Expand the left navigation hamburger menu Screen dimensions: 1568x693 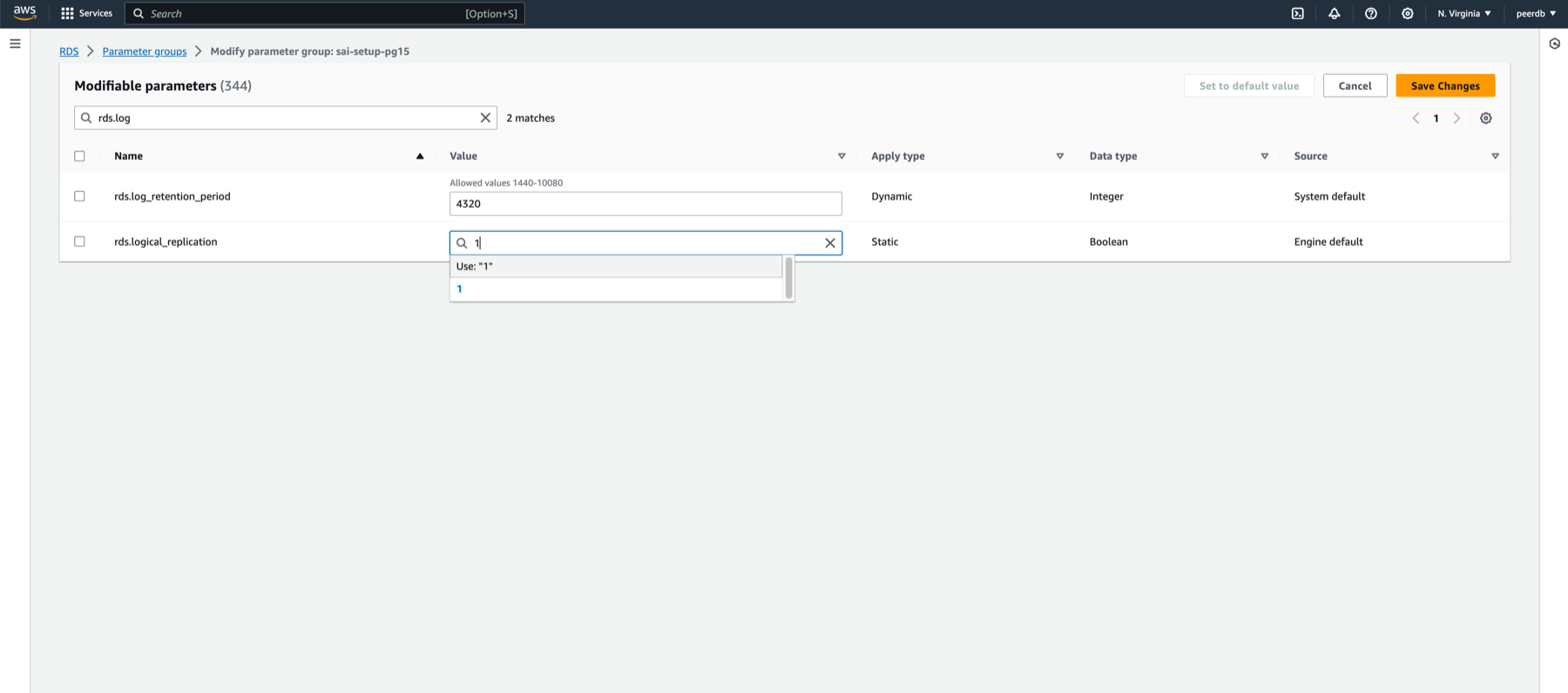pyautogui.click(x=15, y=44)
